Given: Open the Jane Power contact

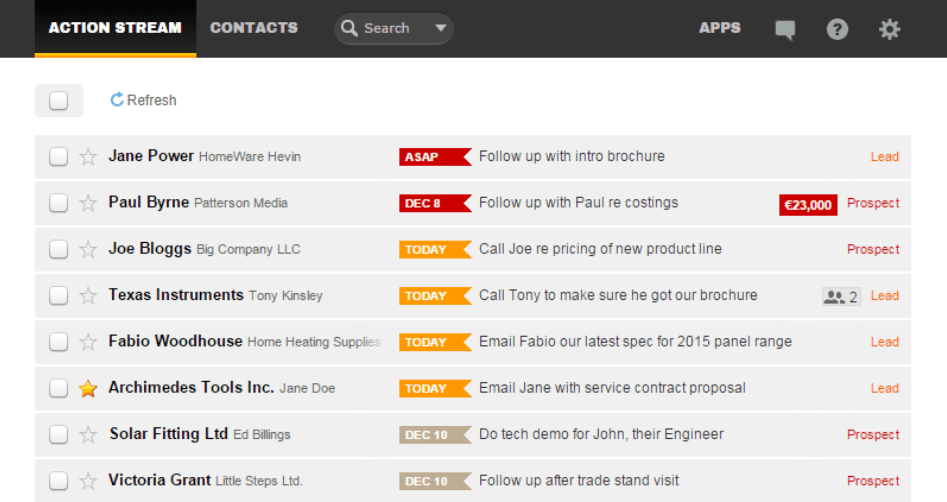Looking at the screenshot, I should click(151, 156).
